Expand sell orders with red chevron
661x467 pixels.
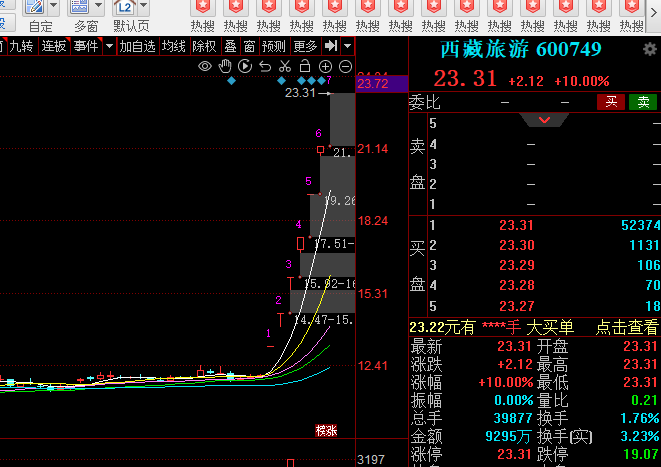[x=544, y=120]
